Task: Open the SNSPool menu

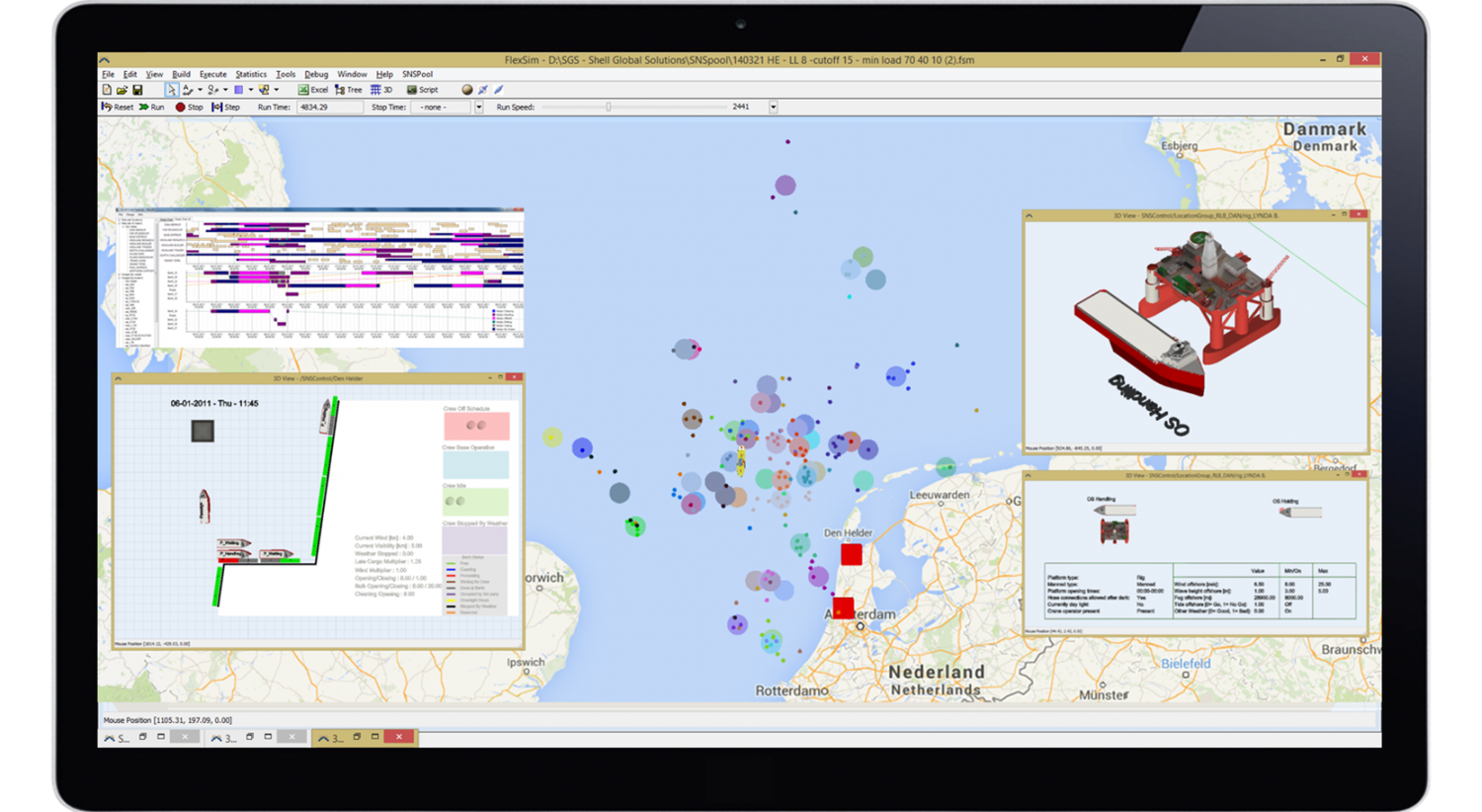Action: click(417, 73)
